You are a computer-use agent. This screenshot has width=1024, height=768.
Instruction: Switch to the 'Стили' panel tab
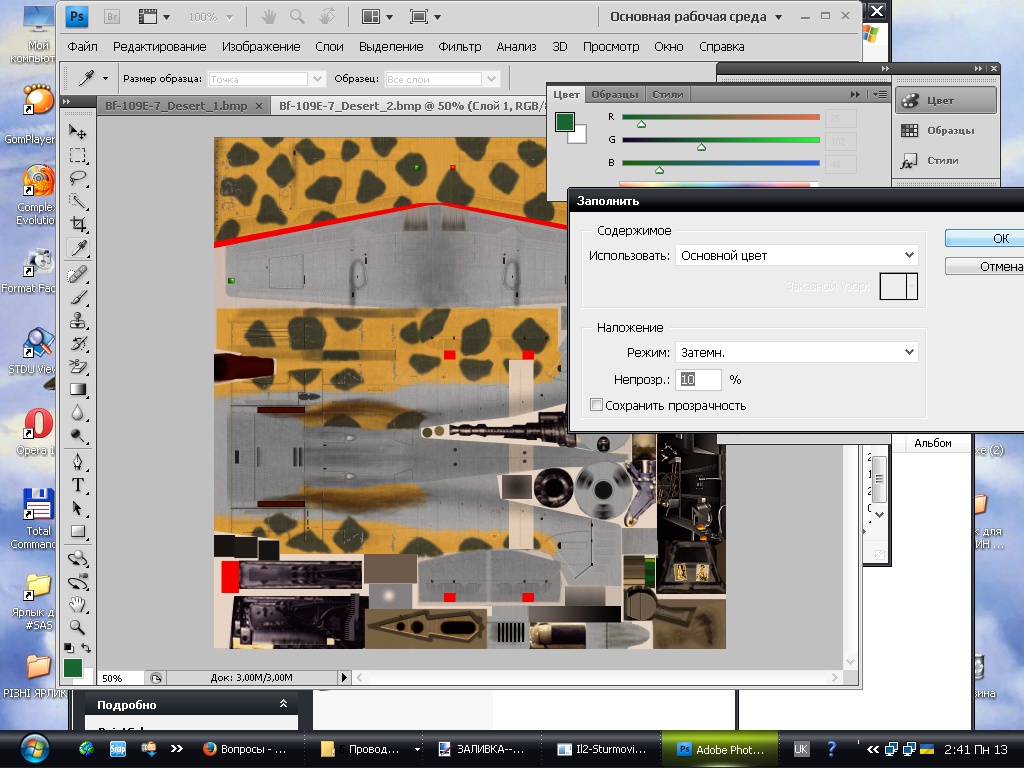[x=667, y=94]
